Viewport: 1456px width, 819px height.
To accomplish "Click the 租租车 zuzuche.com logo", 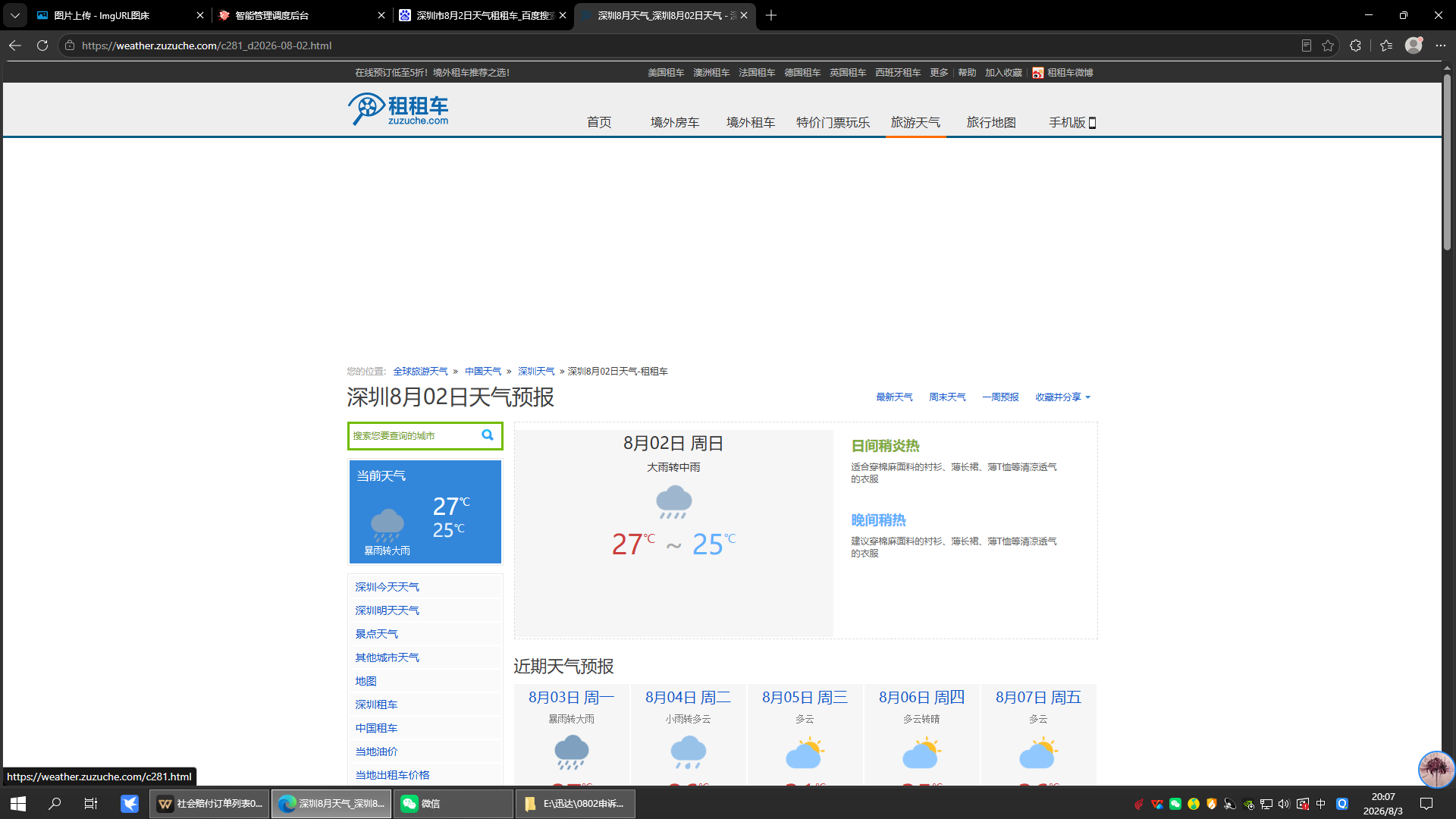I will [x=398, y=109].
